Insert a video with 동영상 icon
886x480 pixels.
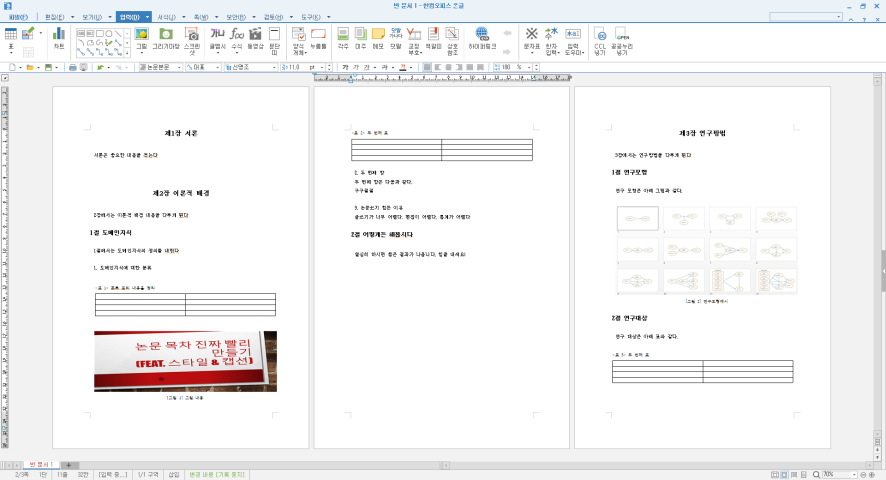pyautogui.click(x=255, y=38)
